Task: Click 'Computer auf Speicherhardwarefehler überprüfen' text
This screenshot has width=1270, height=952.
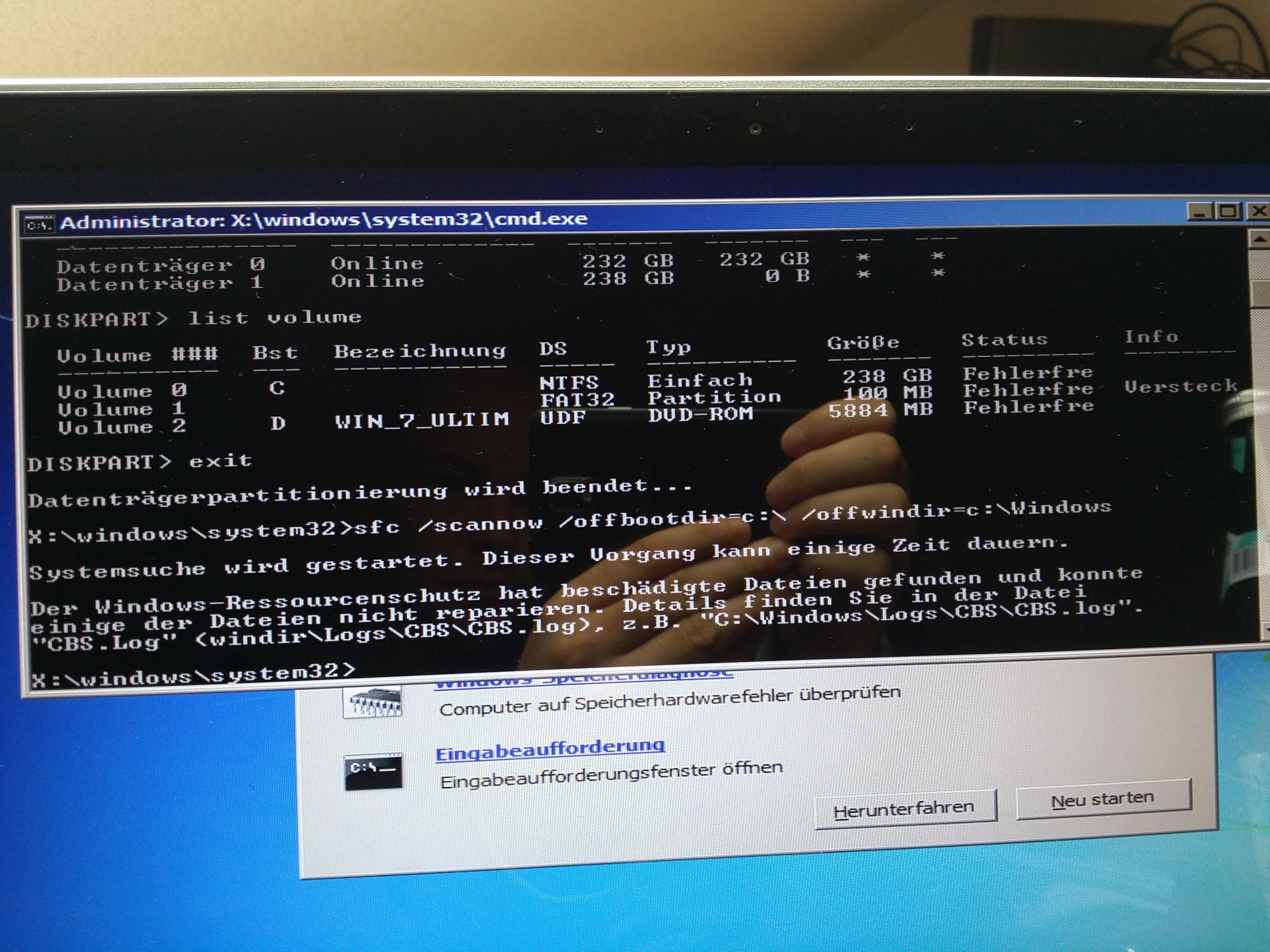Action: (x=669, y=701)
